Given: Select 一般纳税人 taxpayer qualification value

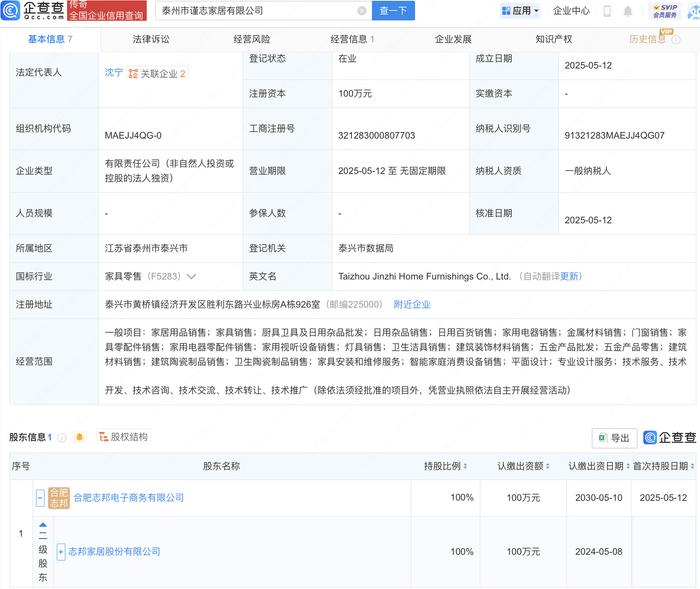Looking at the screenshot, I should click(588, 171).
